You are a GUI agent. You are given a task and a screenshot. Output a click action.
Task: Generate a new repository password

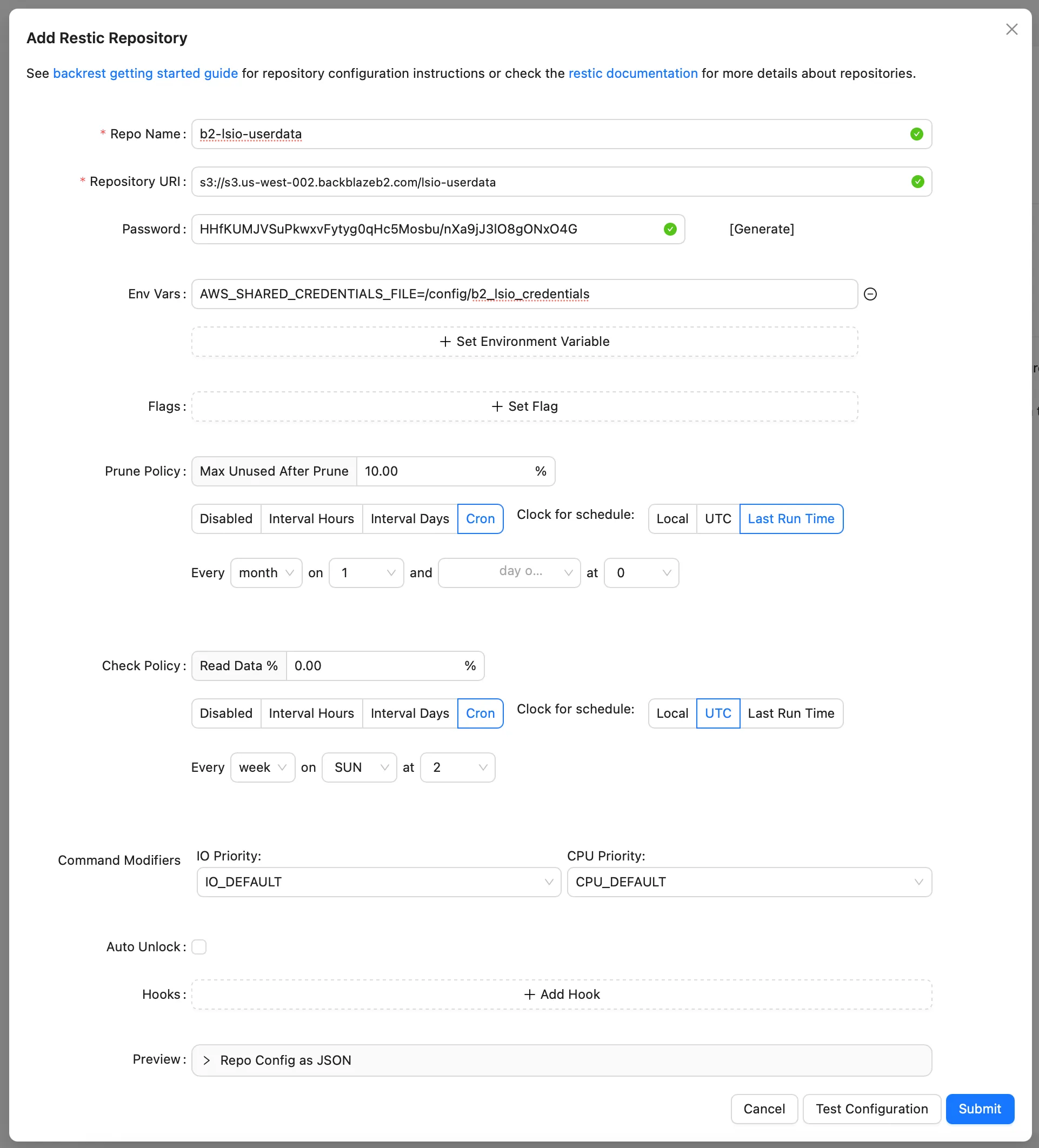[762, 229]
